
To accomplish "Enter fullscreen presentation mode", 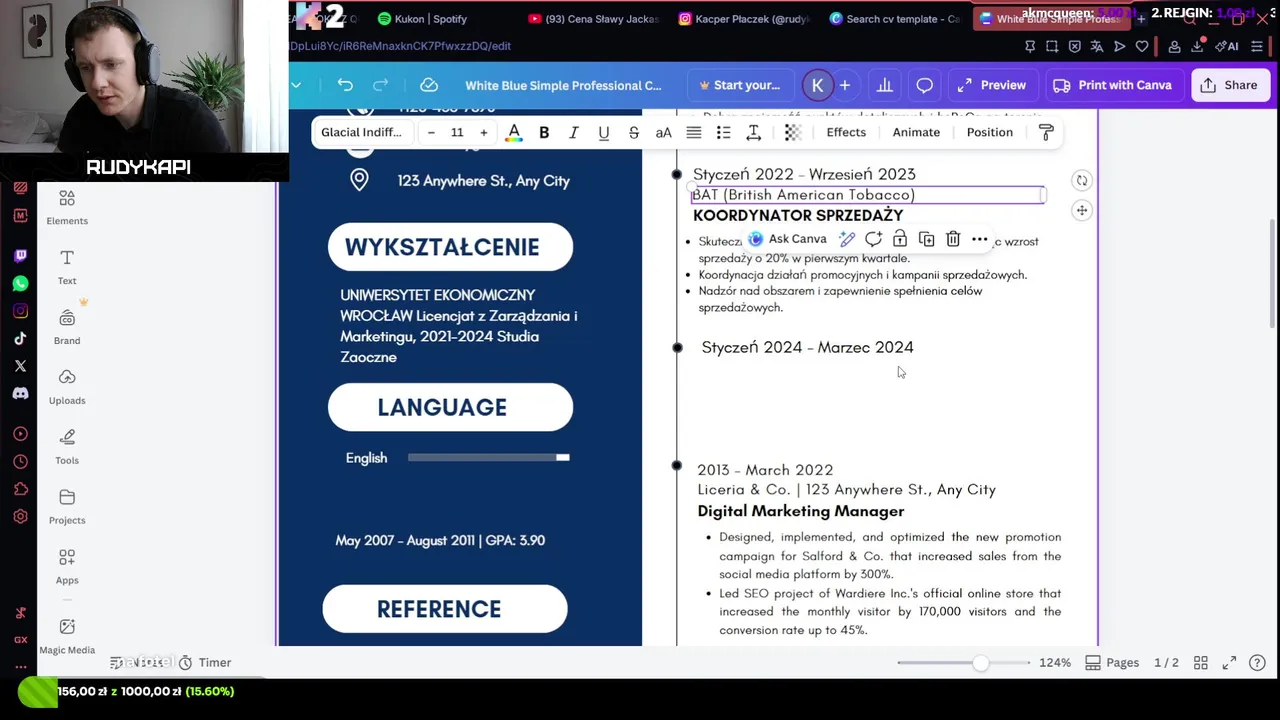I will (1229, 662).
